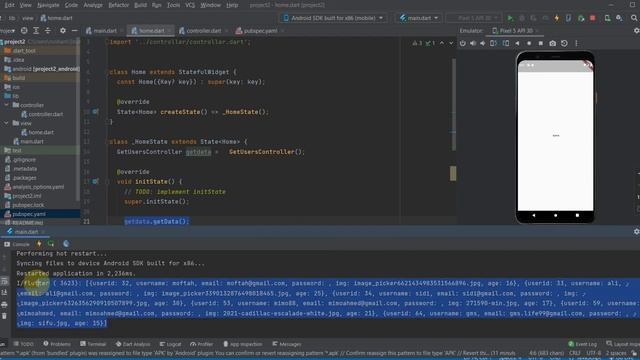This screenshot has height=360, width=640.
Task: Open Terminal tool window
Action: [93, 344]
